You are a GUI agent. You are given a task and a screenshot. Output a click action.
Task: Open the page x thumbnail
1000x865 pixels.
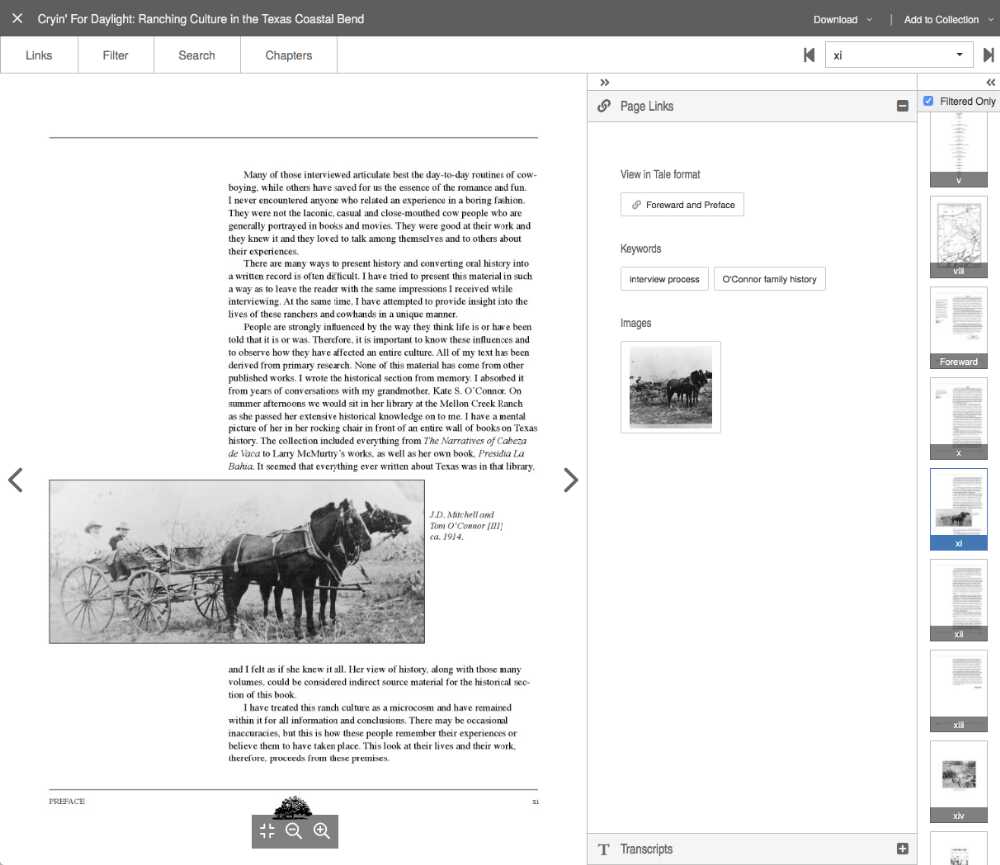point(959,418)
